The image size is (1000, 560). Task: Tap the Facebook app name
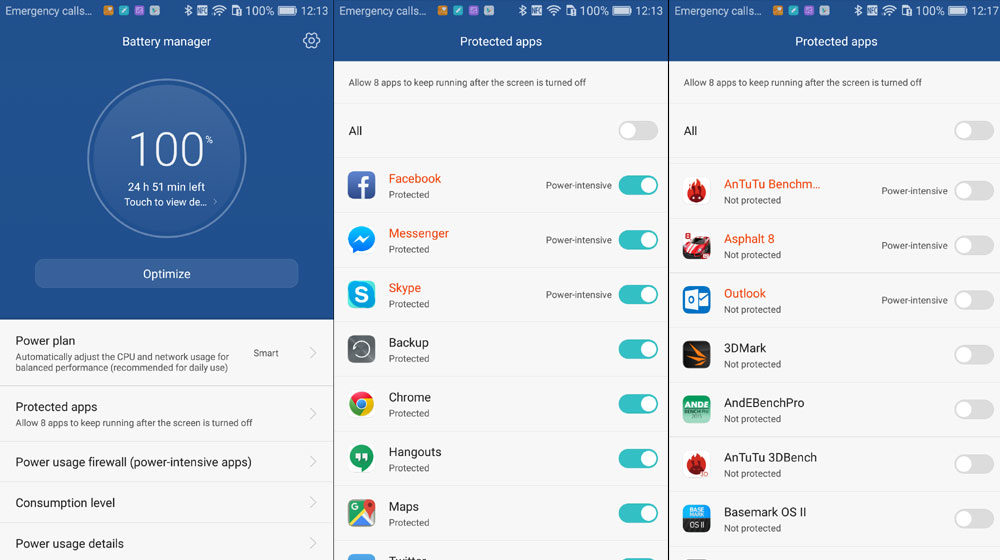[415, 179]
